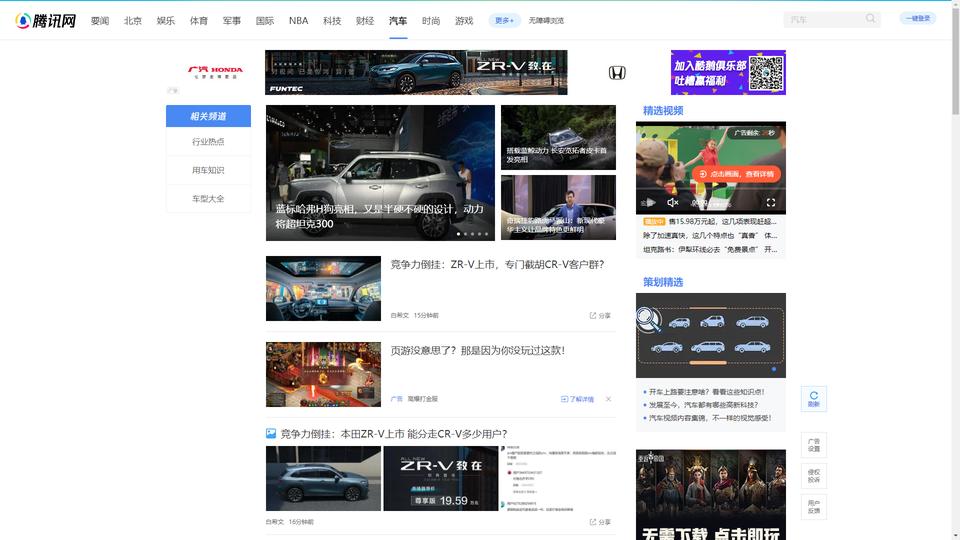
Task: Click the Tencent 腾讯网 logo
Action: (46, 20)
